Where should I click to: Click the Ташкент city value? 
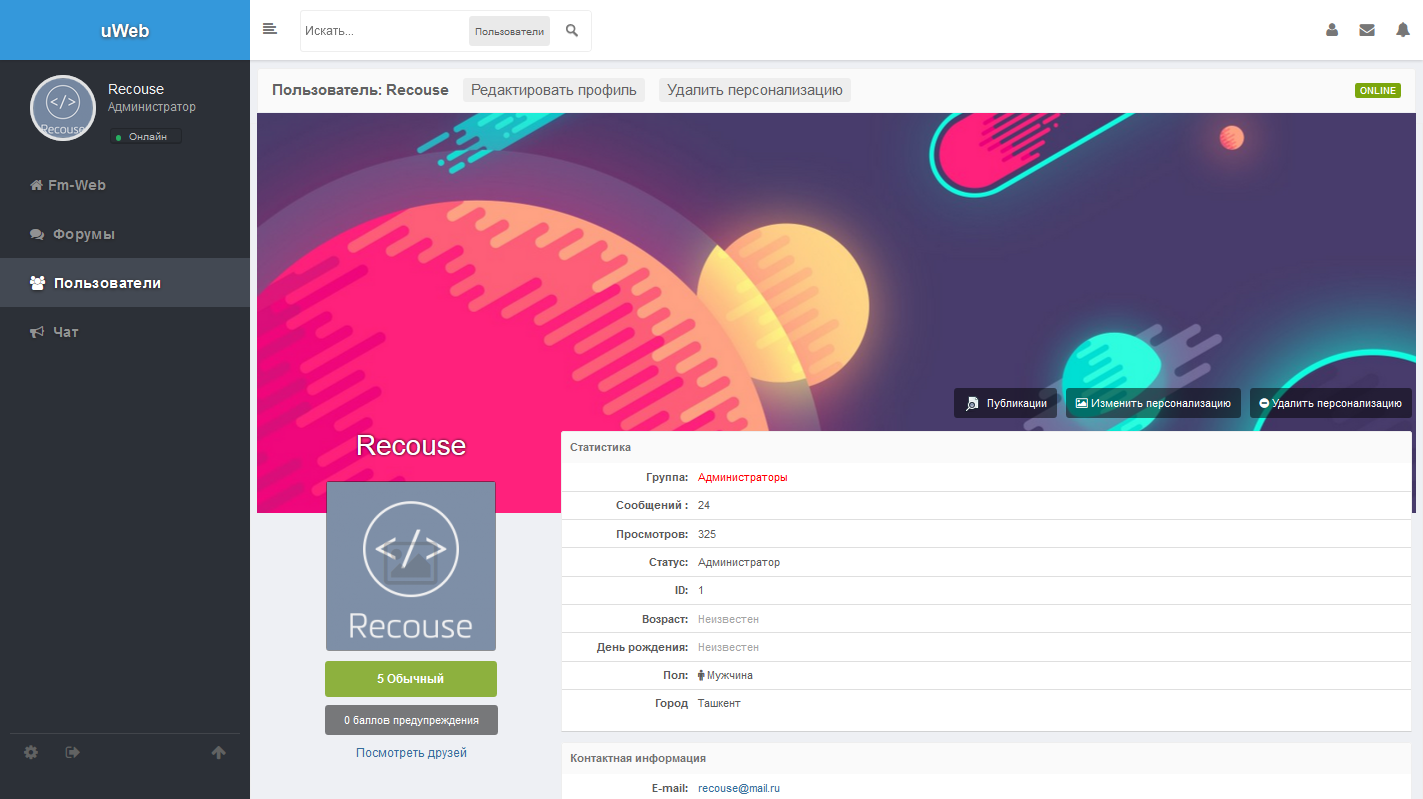click(719, 704)
